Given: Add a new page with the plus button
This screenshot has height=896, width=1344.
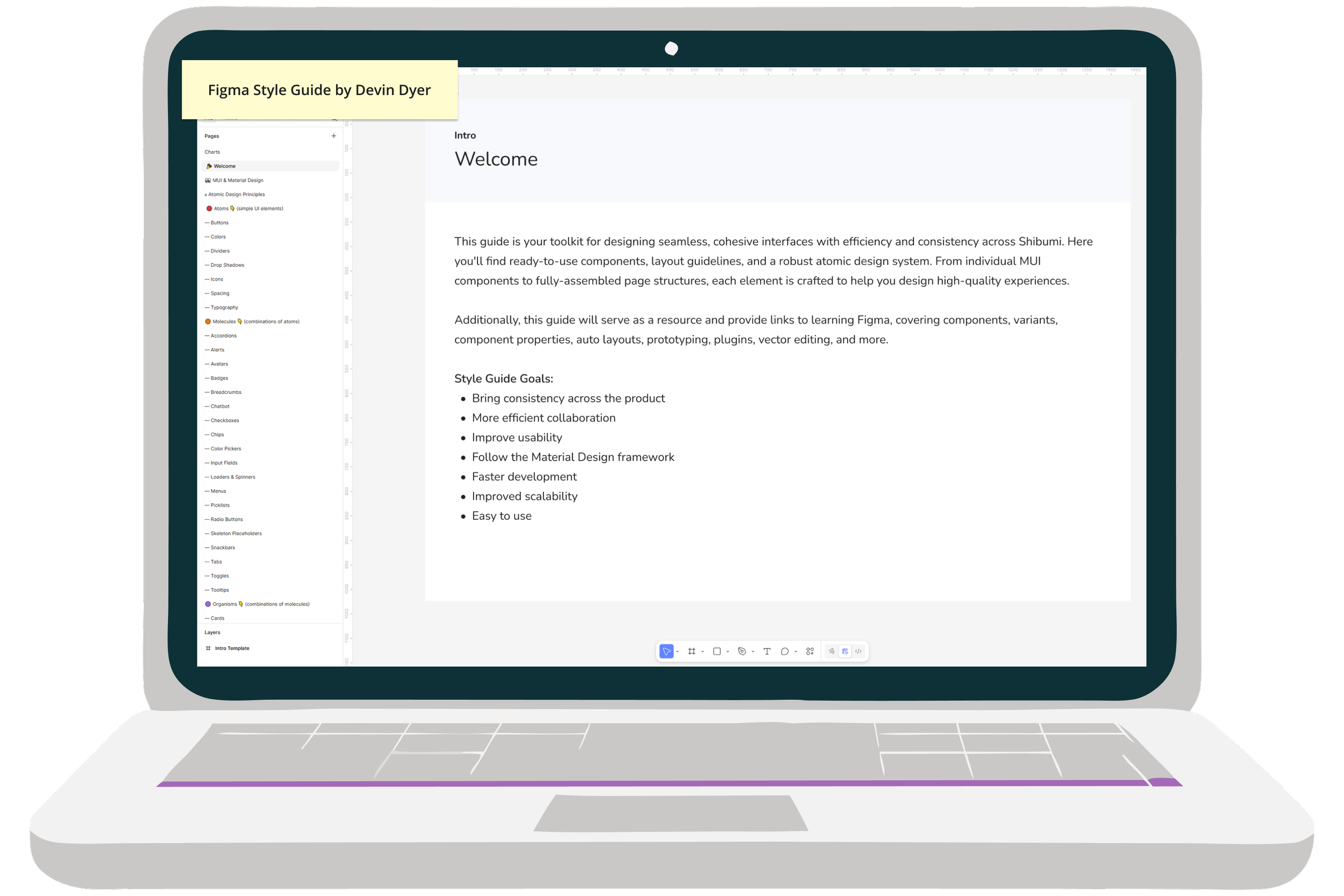Looking at the screenshot, I should point(334,136).
